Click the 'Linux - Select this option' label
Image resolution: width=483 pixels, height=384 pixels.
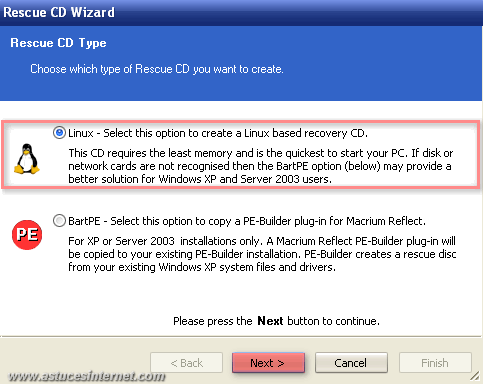[x=218, y=133]
